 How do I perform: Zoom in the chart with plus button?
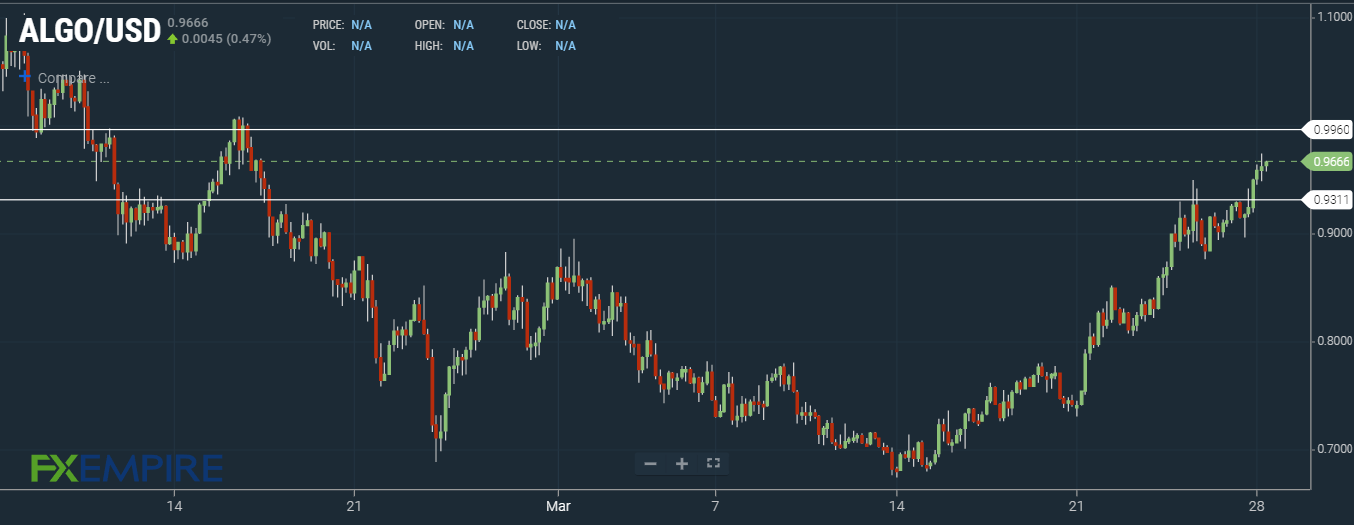click(682, 463)
